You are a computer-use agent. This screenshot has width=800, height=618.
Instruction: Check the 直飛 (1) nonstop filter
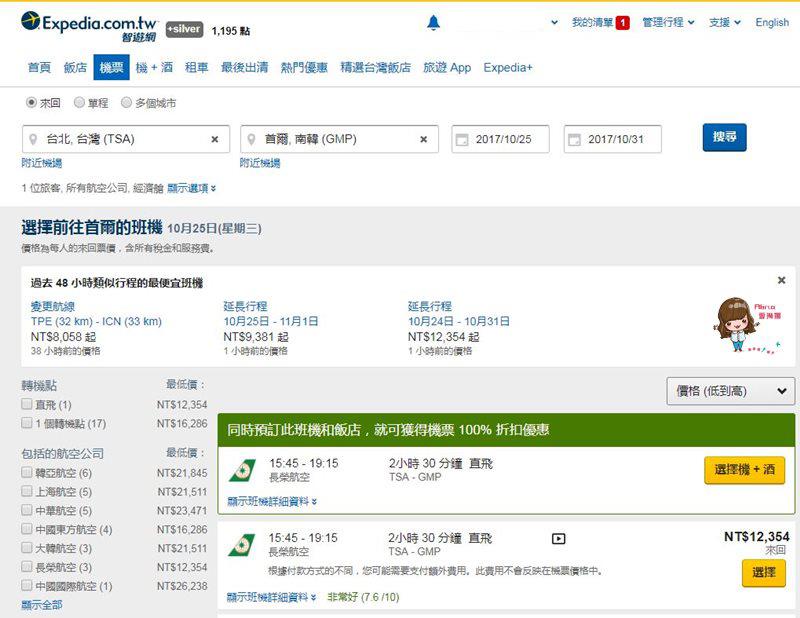tap(27, 404)
